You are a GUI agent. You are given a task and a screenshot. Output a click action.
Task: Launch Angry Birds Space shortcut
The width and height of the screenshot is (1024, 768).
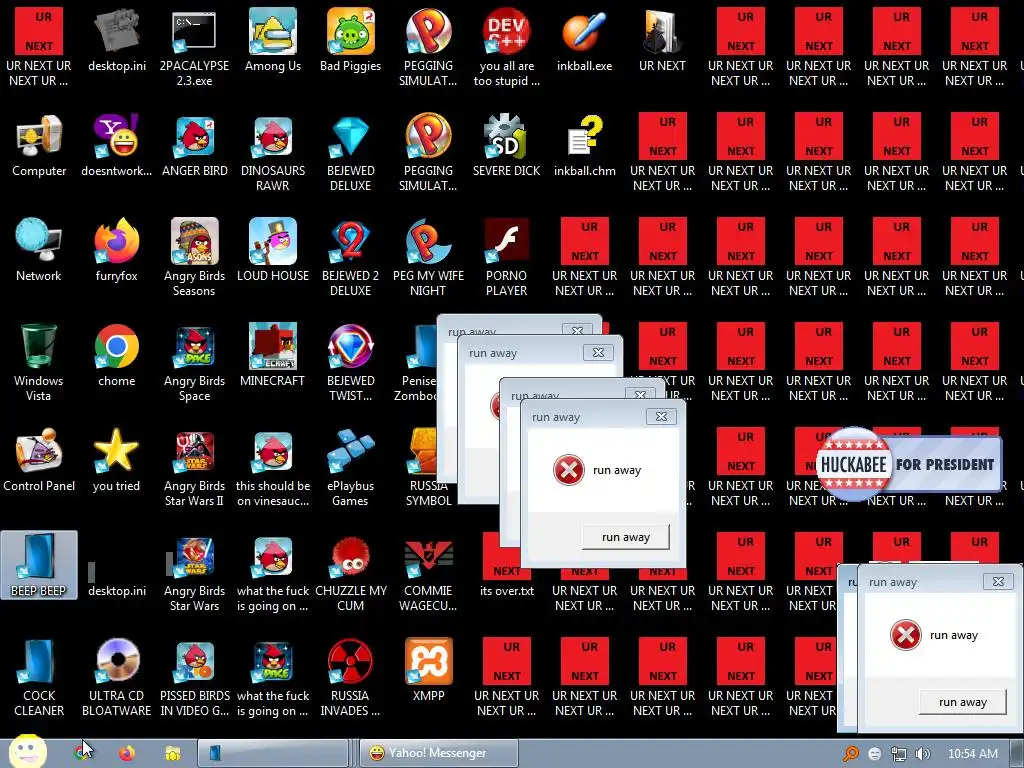[x=195, y=363]
